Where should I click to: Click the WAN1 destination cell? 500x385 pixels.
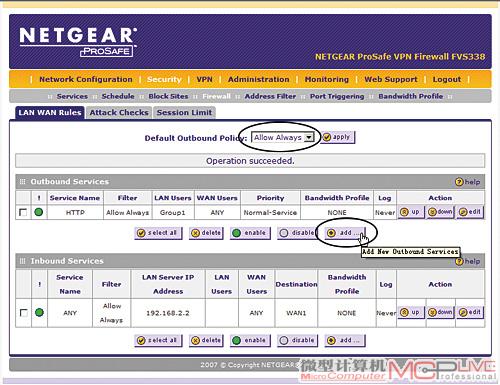pos(296,313)
